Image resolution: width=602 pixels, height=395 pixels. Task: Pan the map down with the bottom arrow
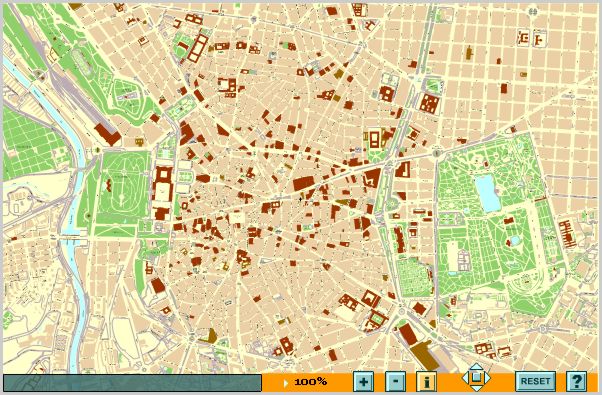(476, 388)
